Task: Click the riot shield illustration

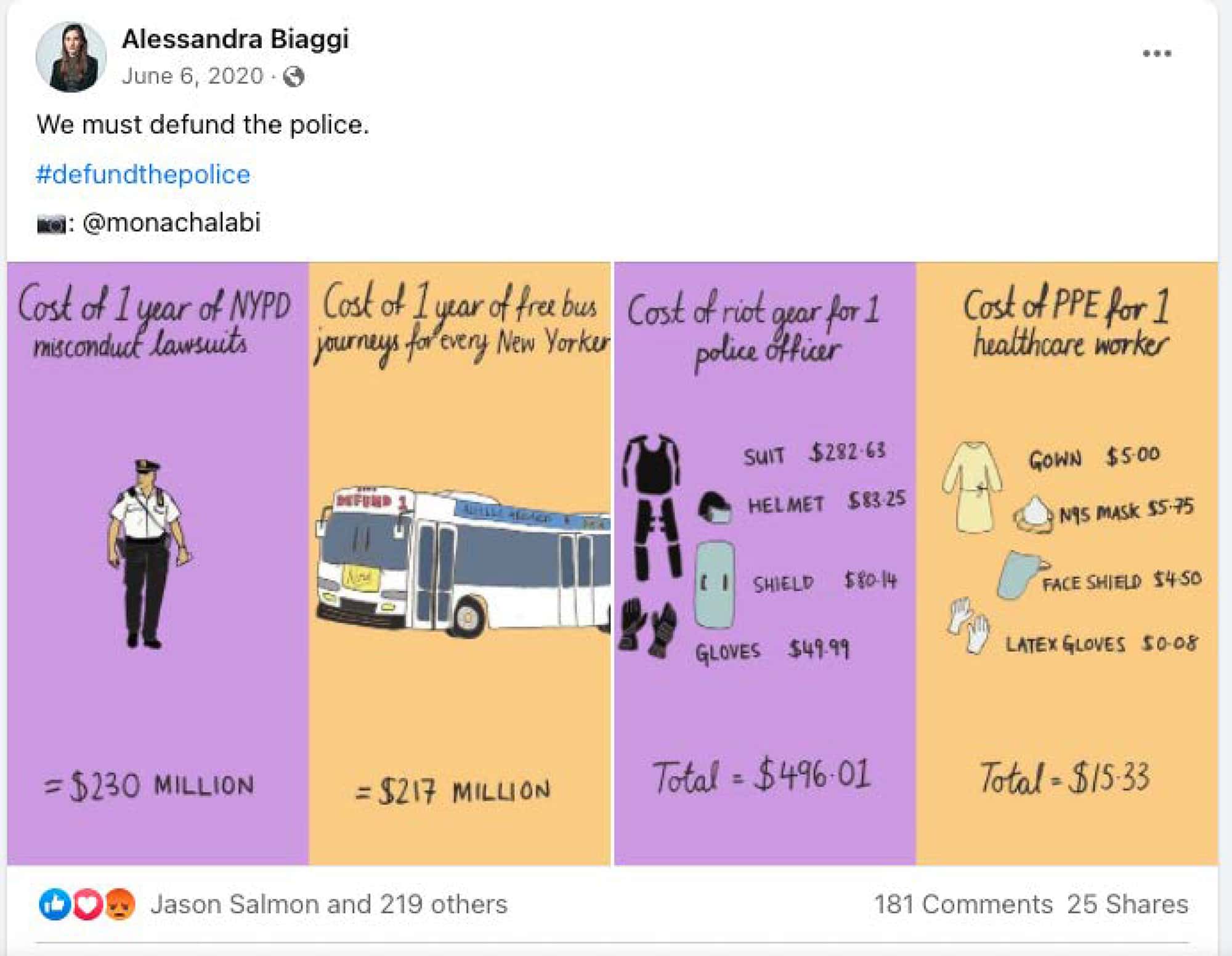Action: pos(715,584)
